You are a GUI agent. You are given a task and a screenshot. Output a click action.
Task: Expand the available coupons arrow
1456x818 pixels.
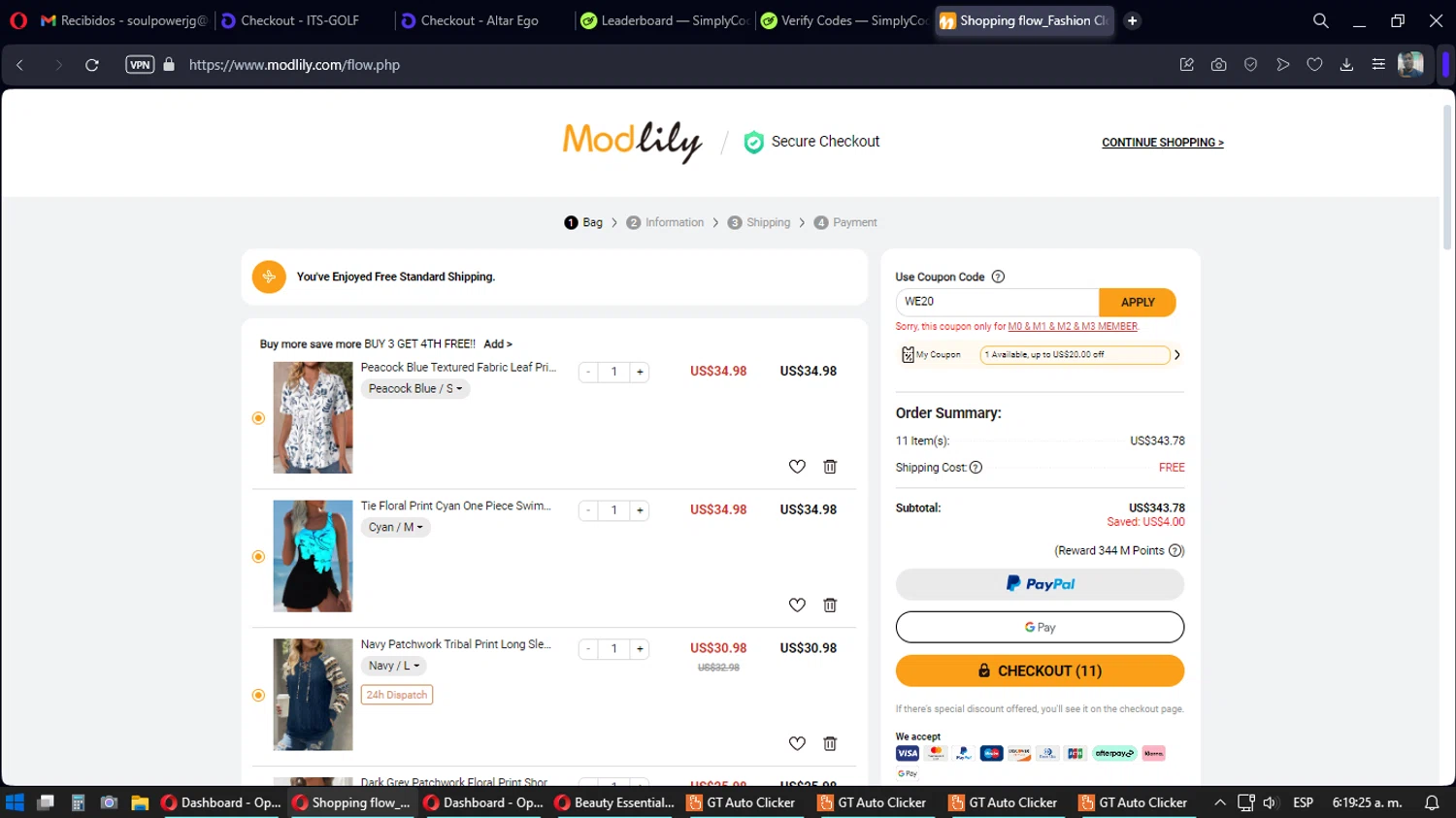(x=1177, y=355)
